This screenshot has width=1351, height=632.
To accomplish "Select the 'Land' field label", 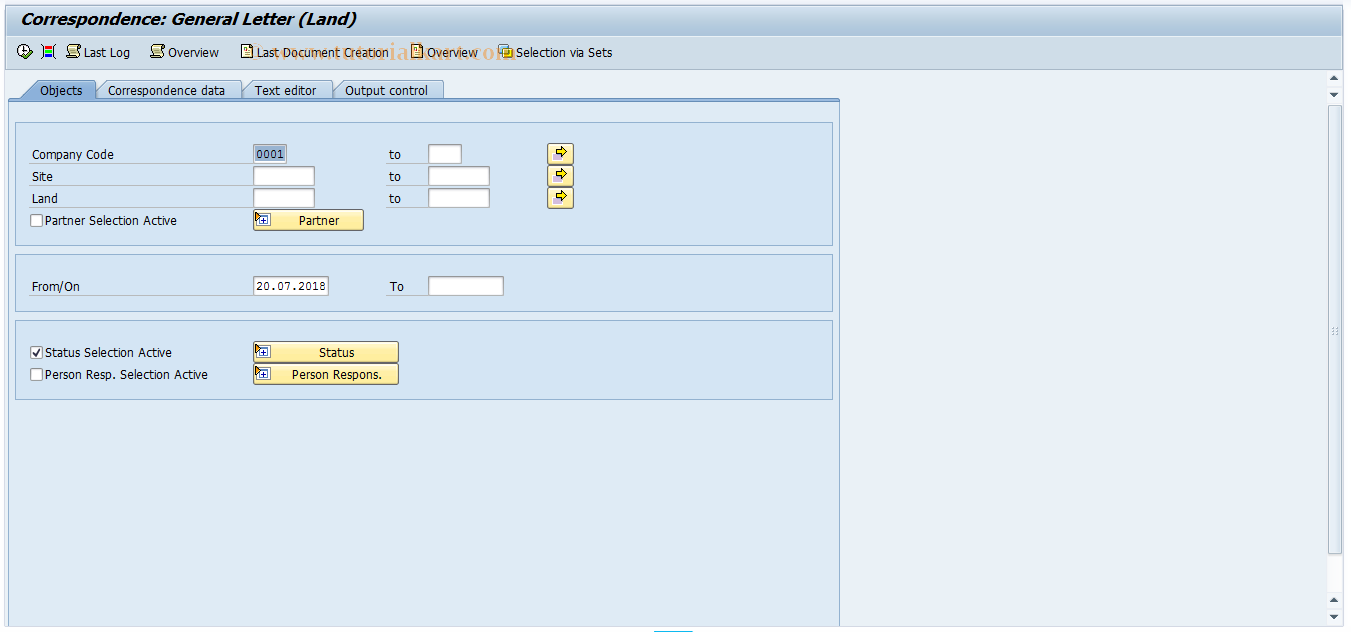I will (x=45, y=199).
